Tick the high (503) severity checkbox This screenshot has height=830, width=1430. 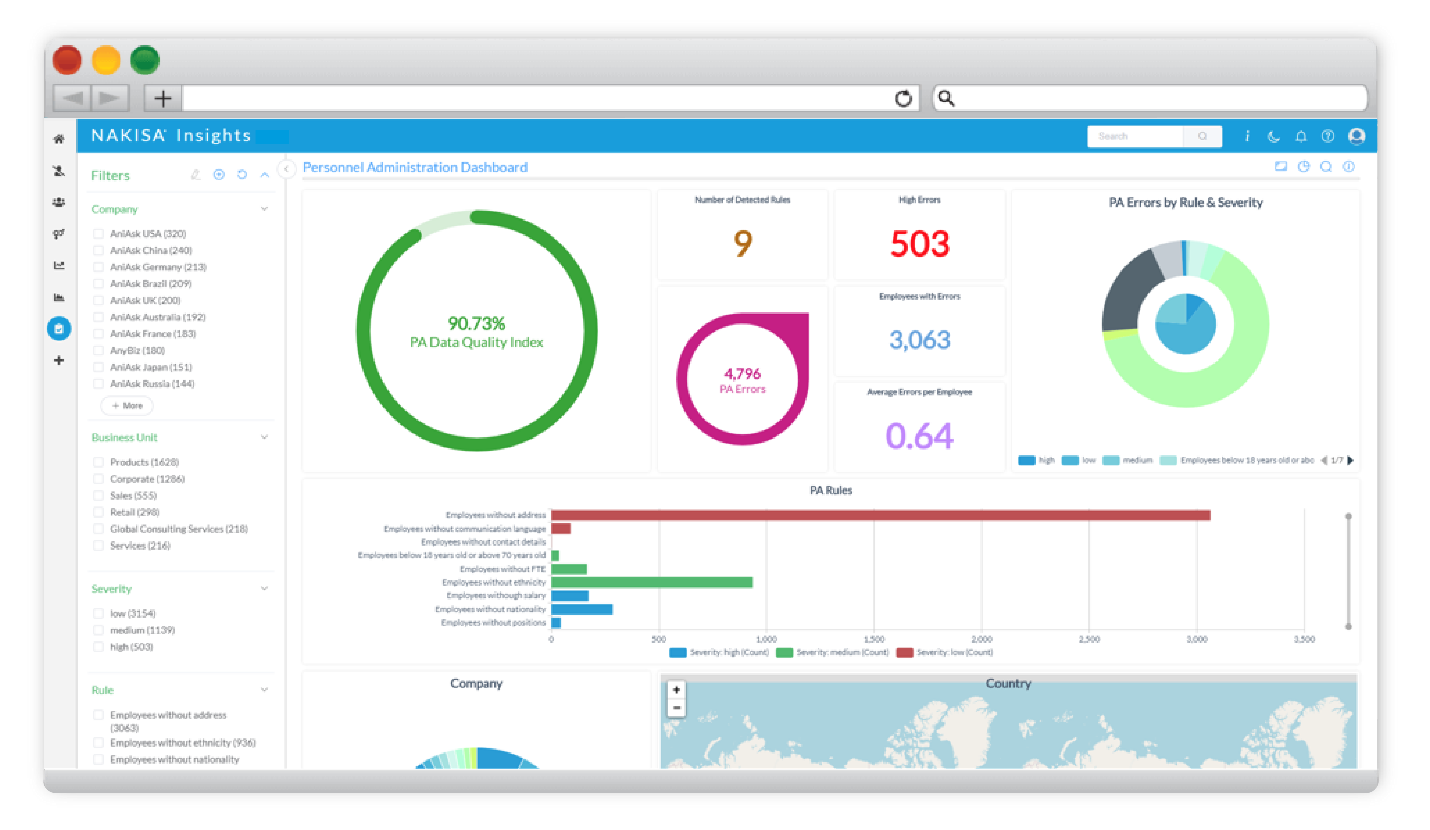point(98,647)
